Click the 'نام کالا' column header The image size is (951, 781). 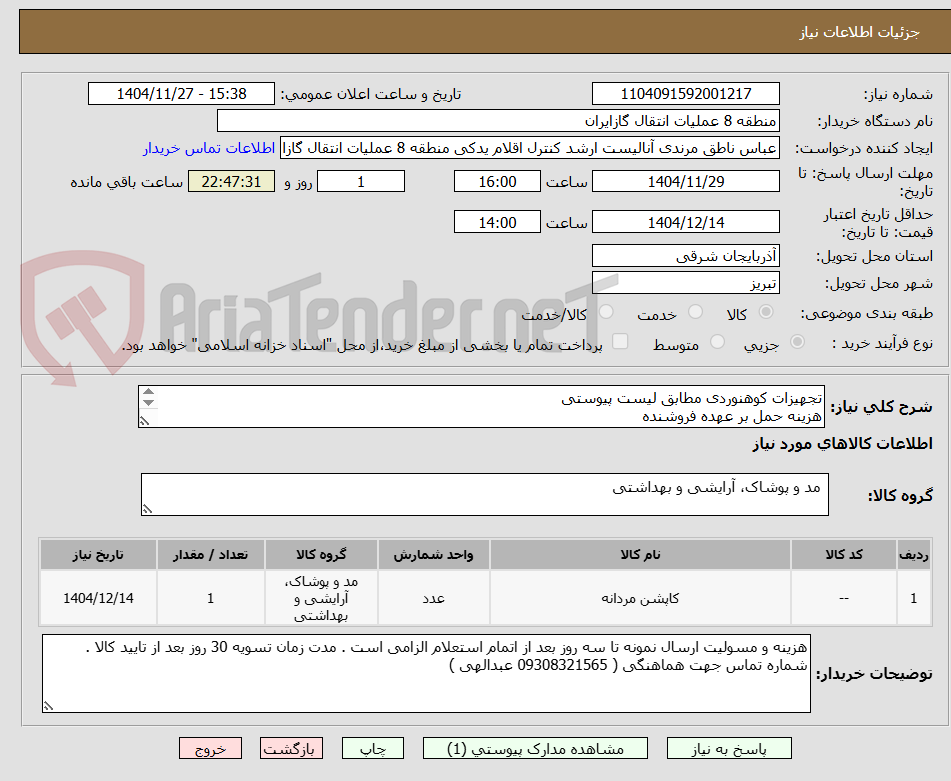(640, 555)
